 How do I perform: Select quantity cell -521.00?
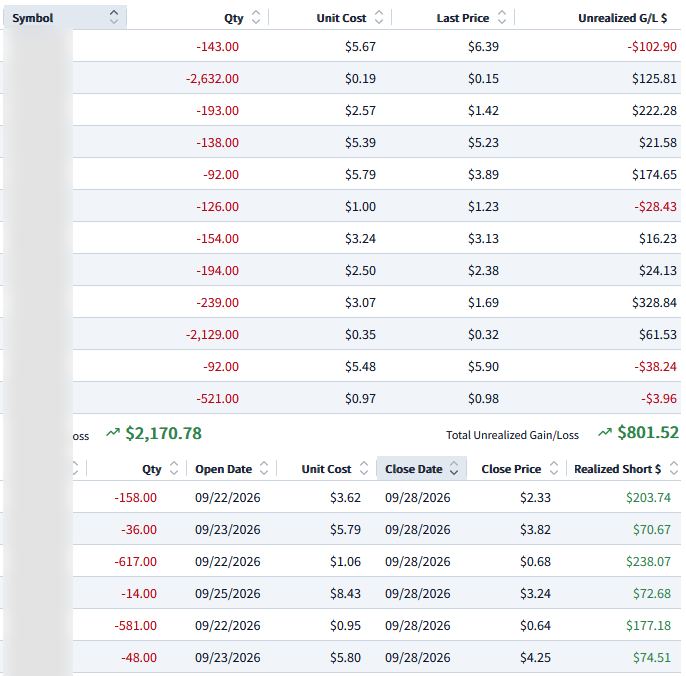[217, 398]
